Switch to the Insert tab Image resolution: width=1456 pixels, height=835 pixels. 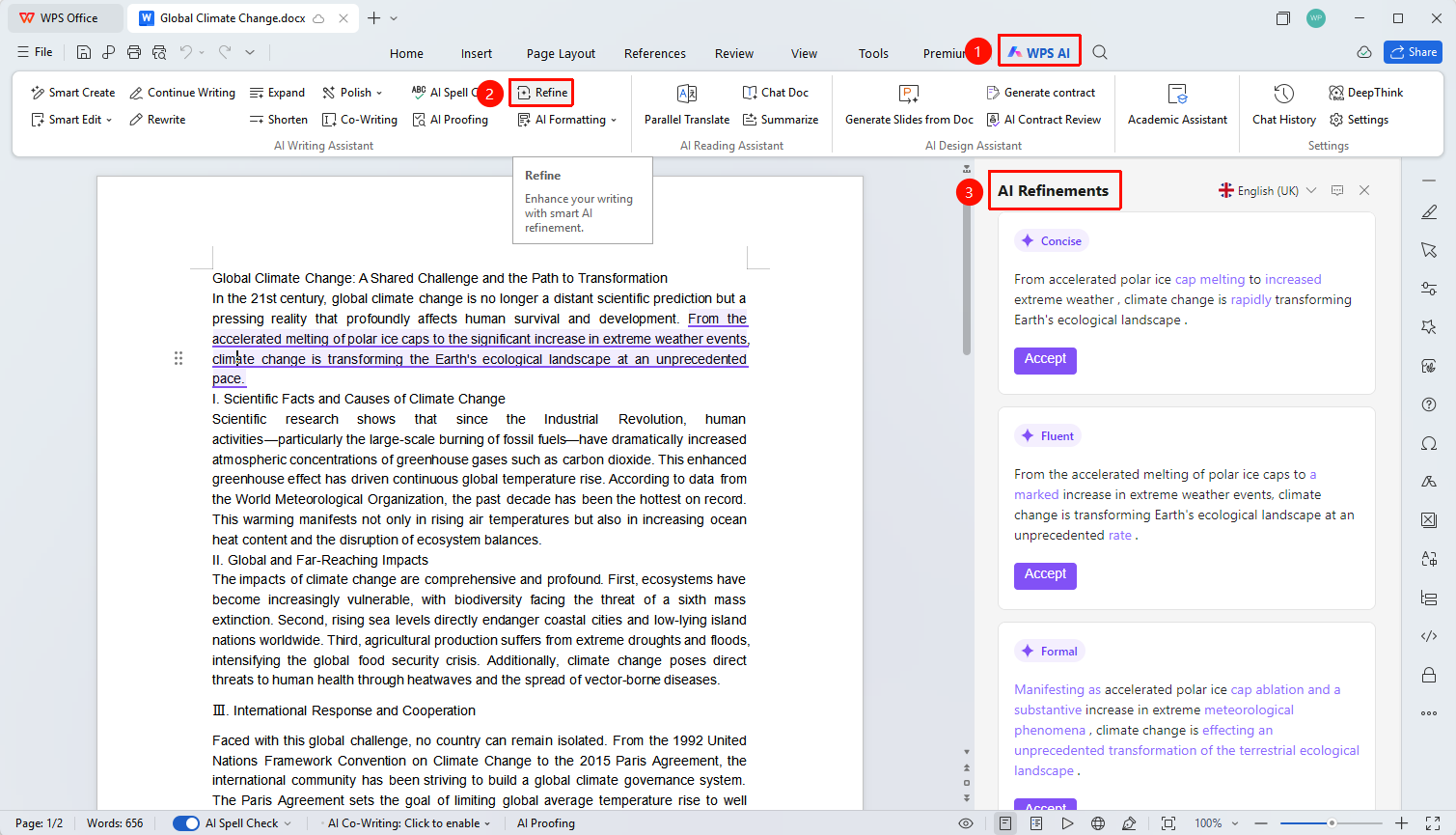477,53
